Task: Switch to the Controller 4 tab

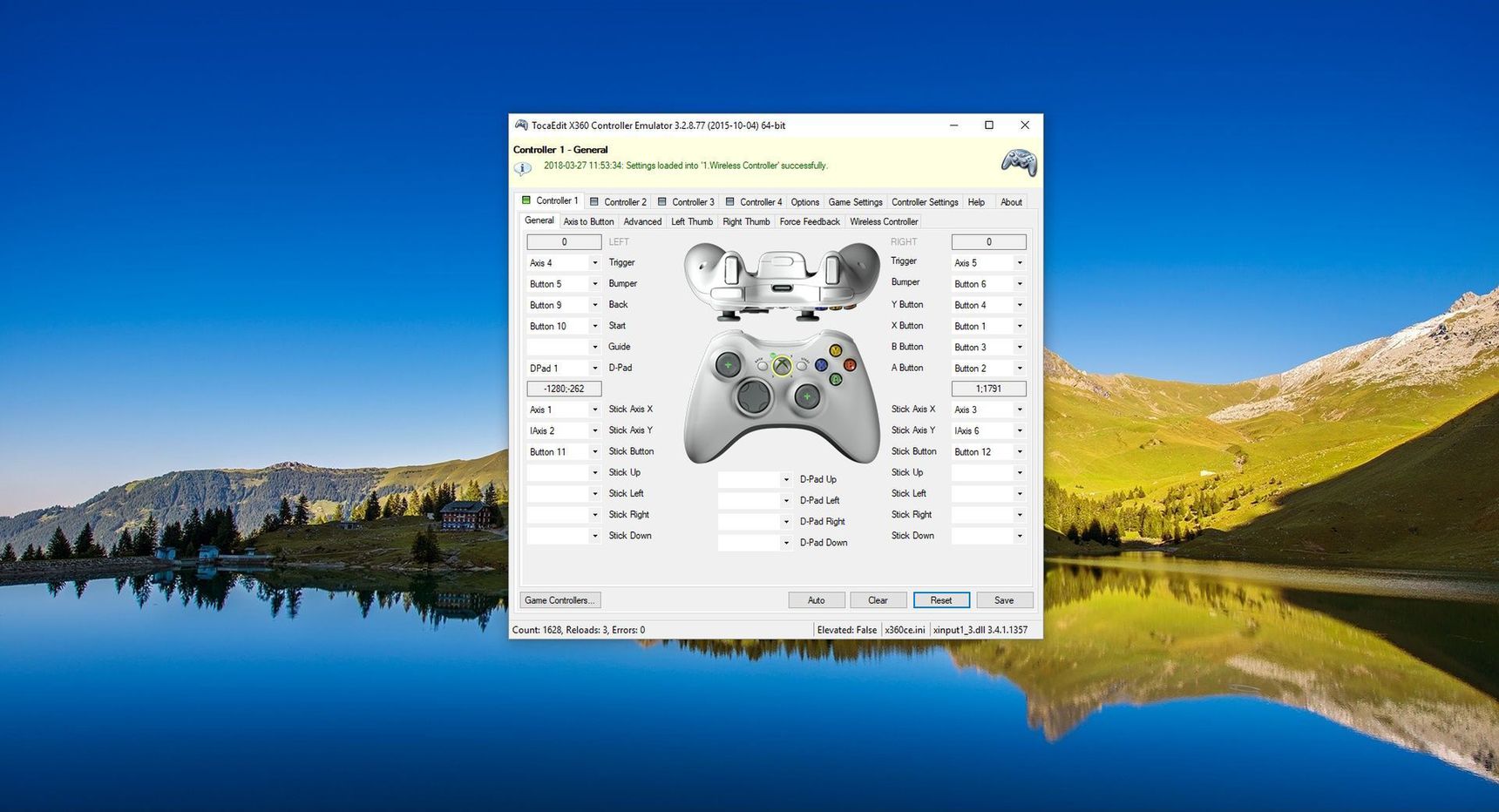Action: 754,202
